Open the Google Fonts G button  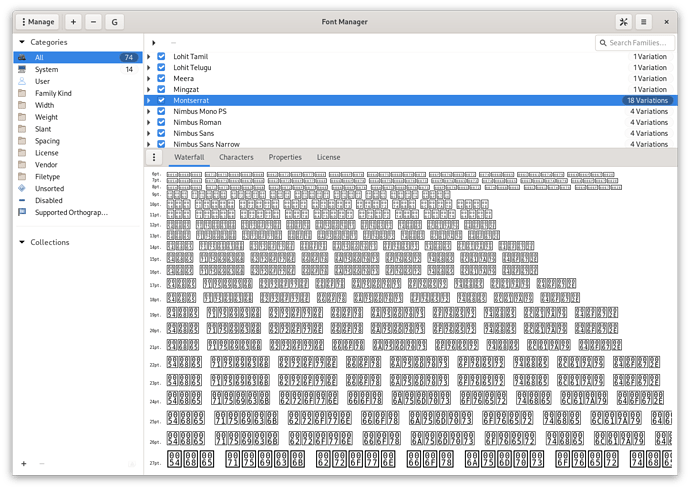114,22
